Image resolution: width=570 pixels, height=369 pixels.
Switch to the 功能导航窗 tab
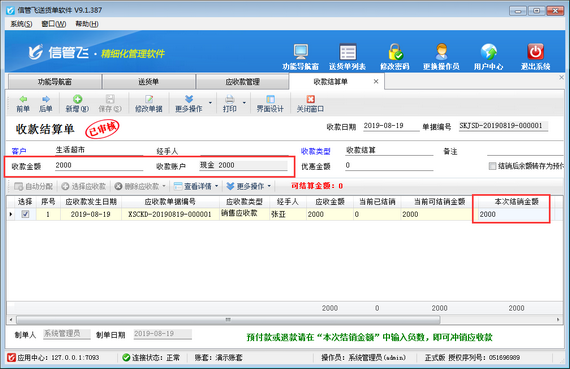55,82
